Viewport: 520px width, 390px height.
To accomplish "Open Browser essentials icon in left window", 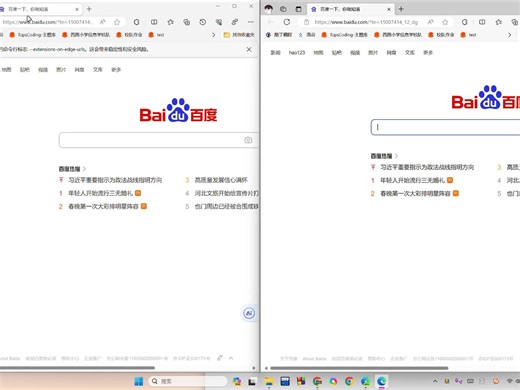I will [x=219, y=22].
